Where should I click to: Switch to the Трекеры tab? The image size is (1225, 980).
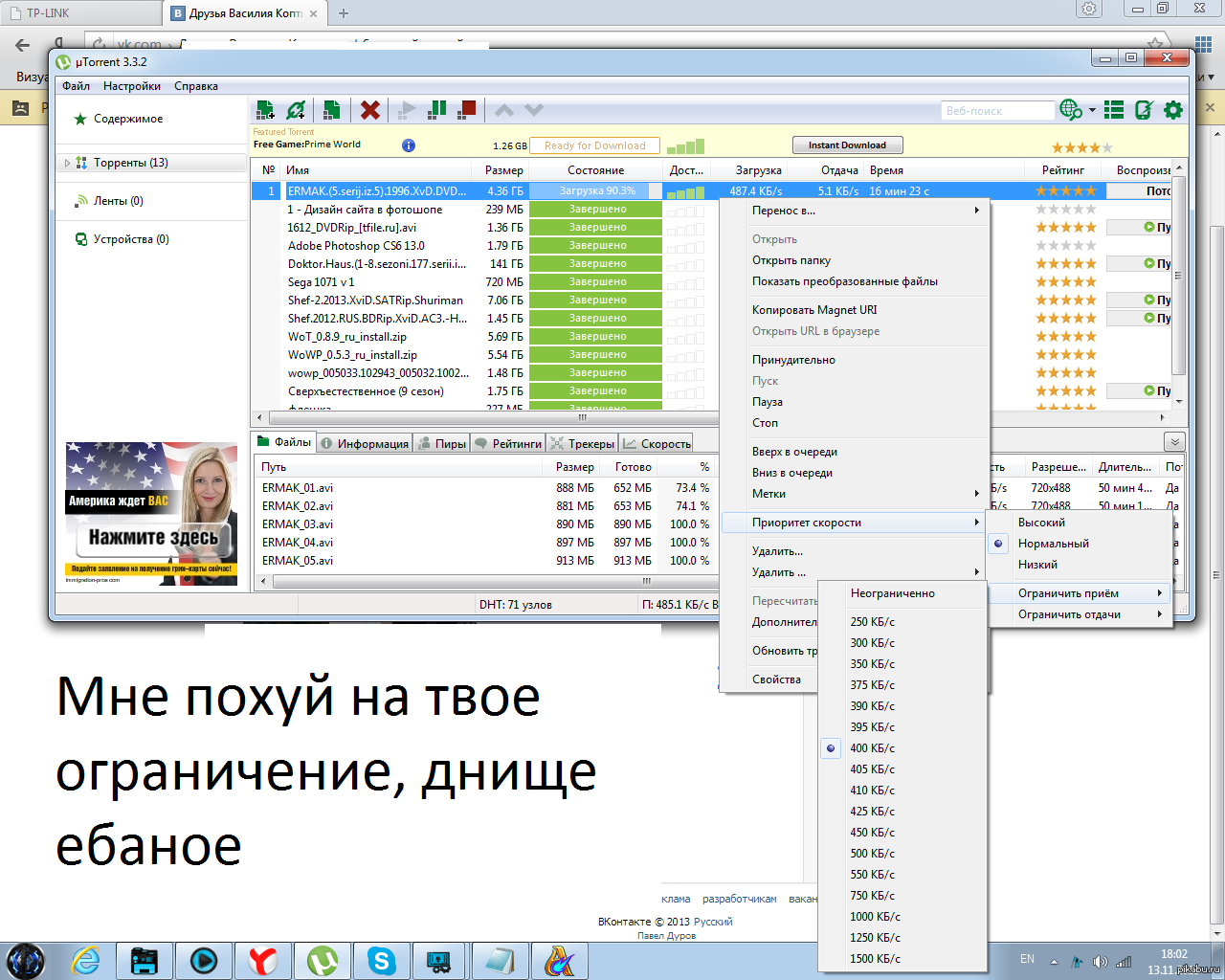tap(582, 443)
